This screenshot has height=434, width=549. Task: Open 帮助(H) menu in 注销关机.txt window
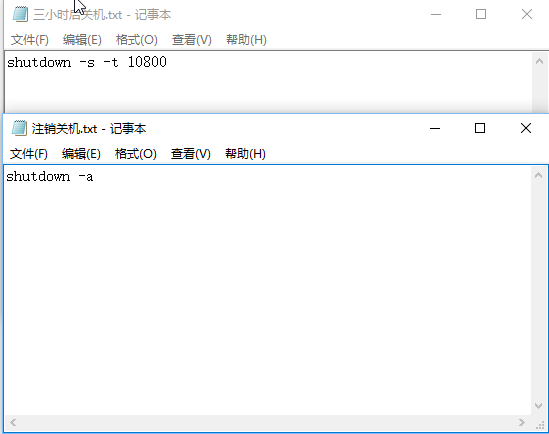coord(245,154)
